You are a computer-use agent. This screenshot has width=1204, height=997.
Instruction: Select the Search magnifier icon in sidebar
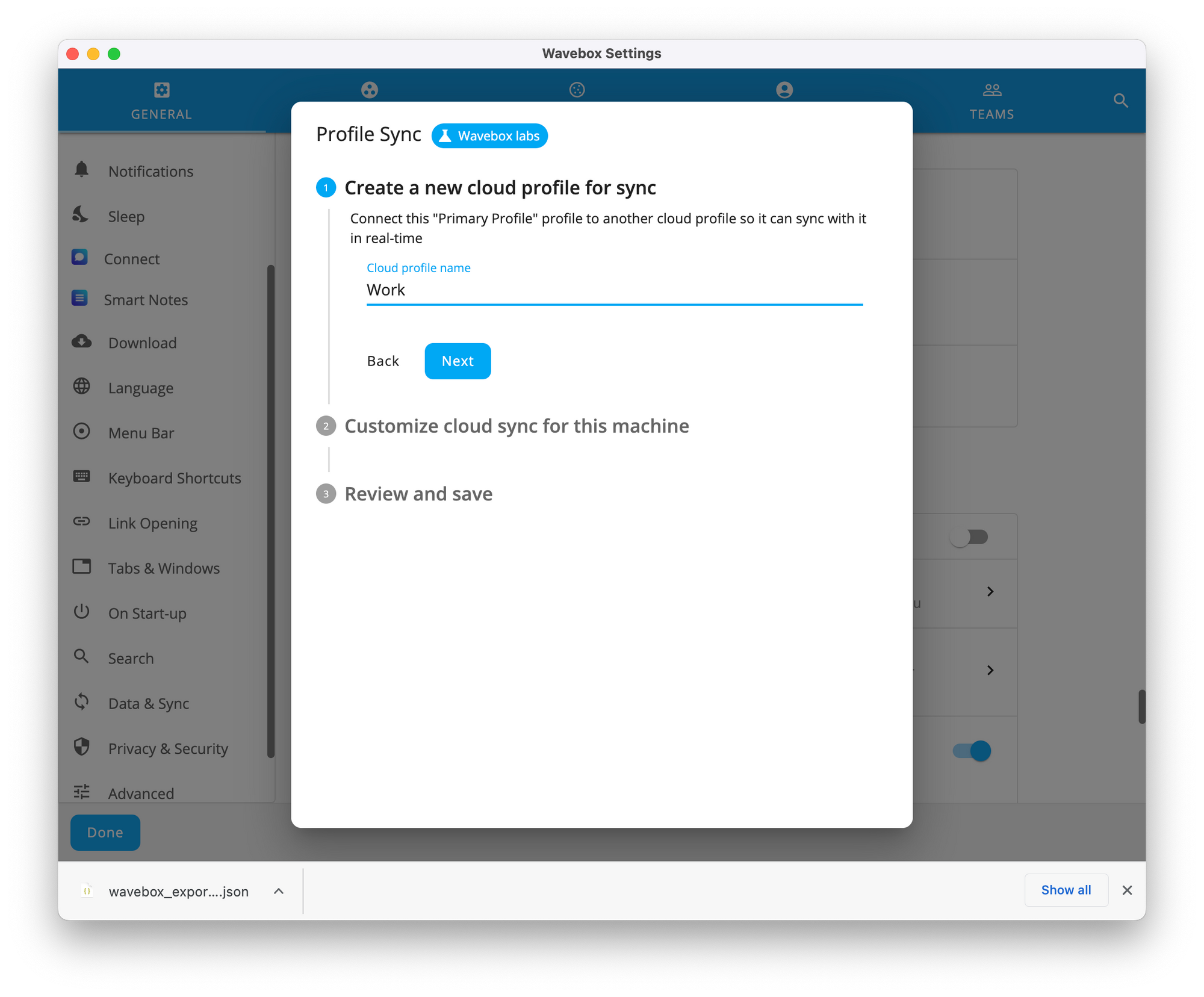click(81, 657)
